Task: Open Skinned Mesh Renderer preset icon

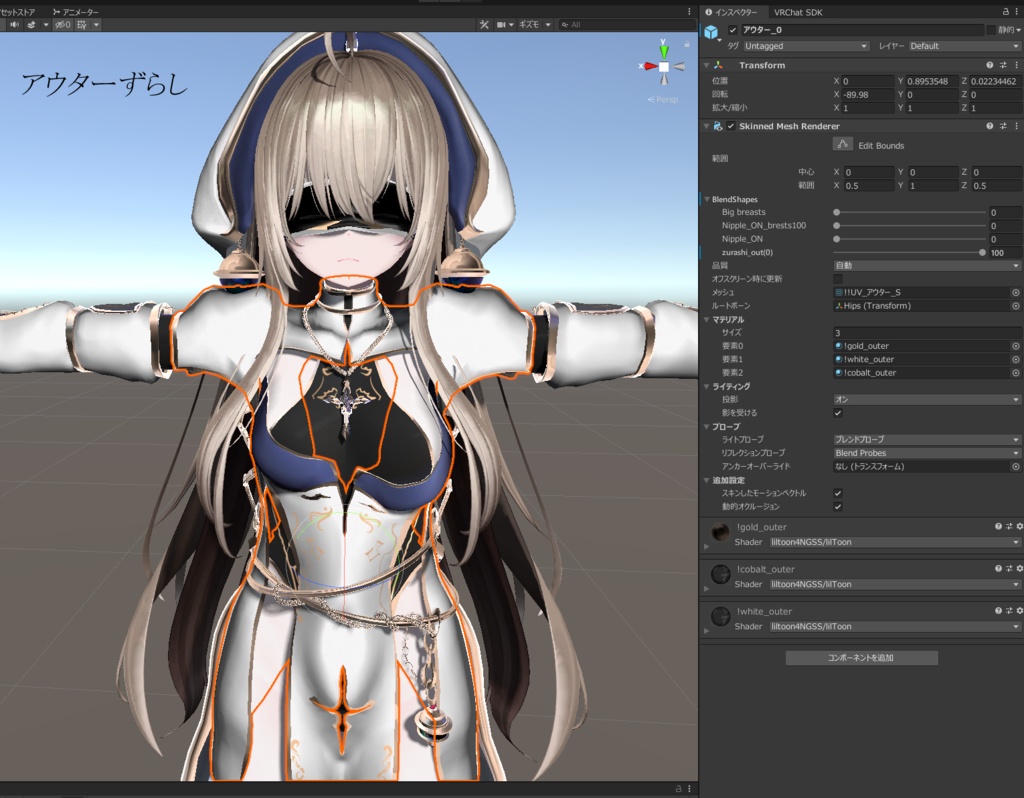Action: coord(1003,126)
